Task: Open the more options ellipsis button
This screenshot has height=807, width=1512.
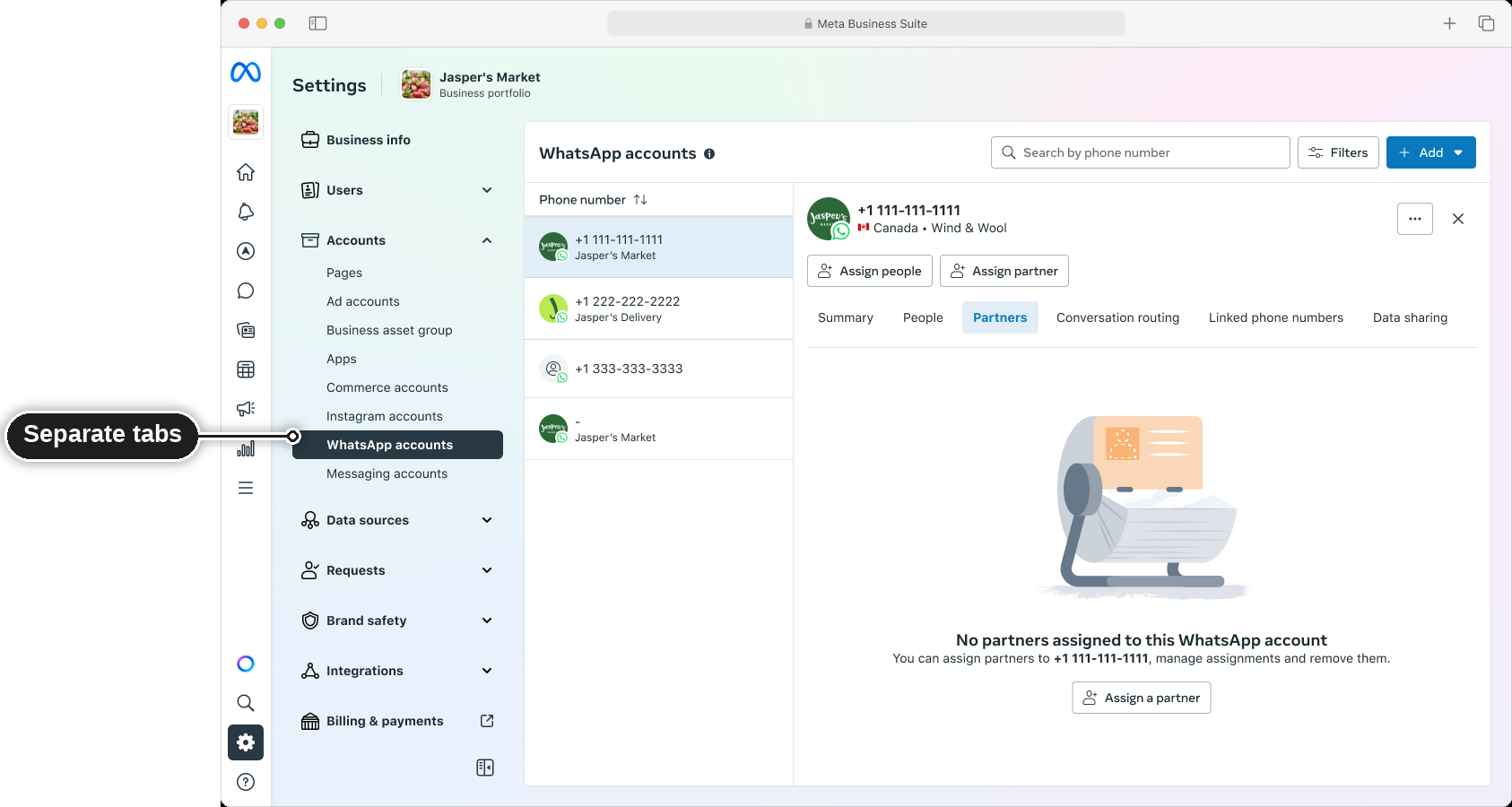Action: click(x=1415, y=219)
